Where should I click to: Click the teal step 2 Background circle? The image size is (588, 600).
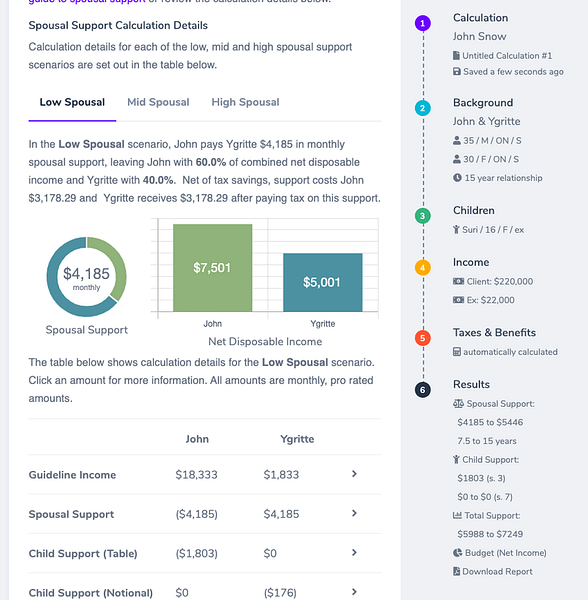click(x=423, y=108)
